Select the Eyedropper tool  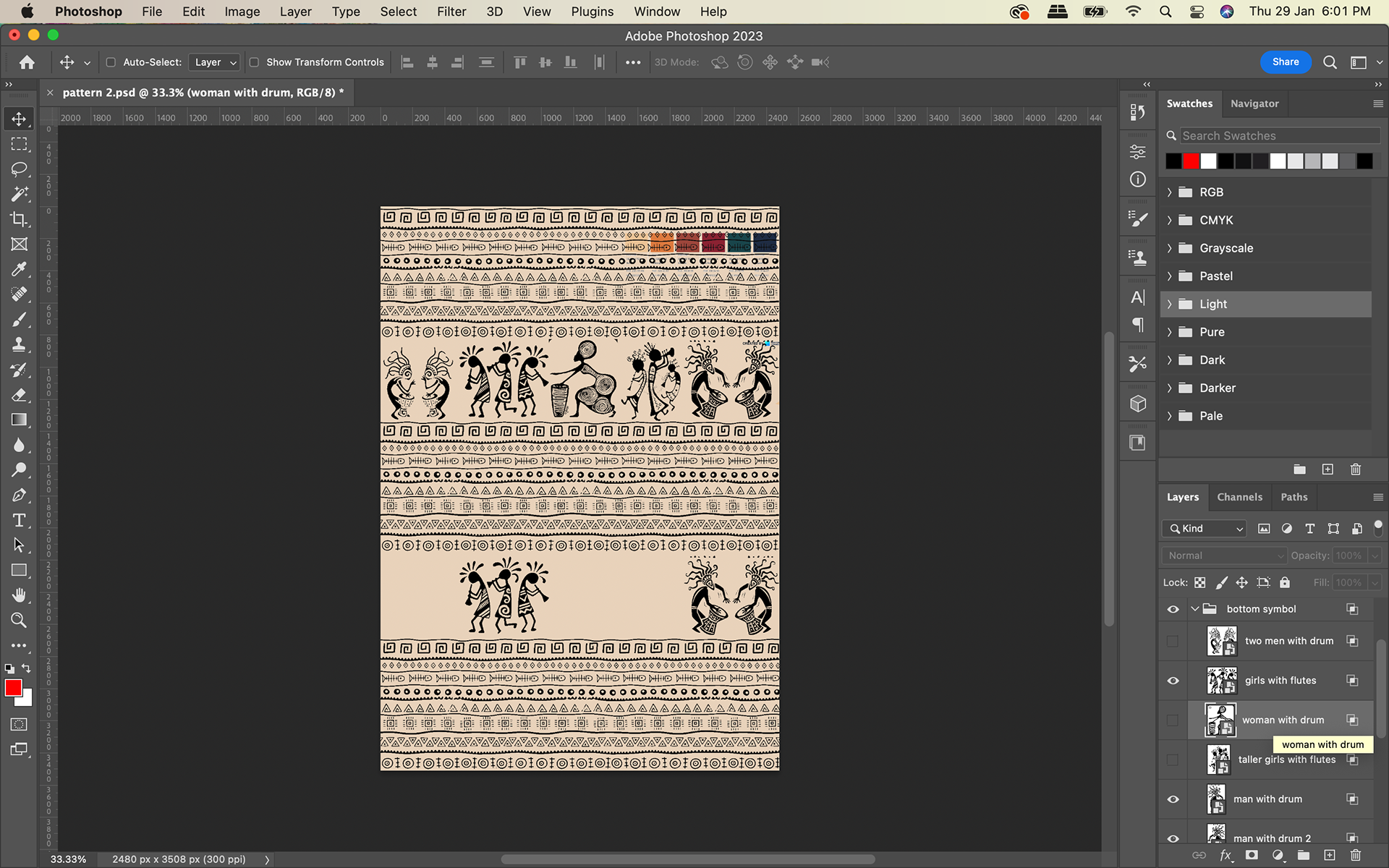19,269
